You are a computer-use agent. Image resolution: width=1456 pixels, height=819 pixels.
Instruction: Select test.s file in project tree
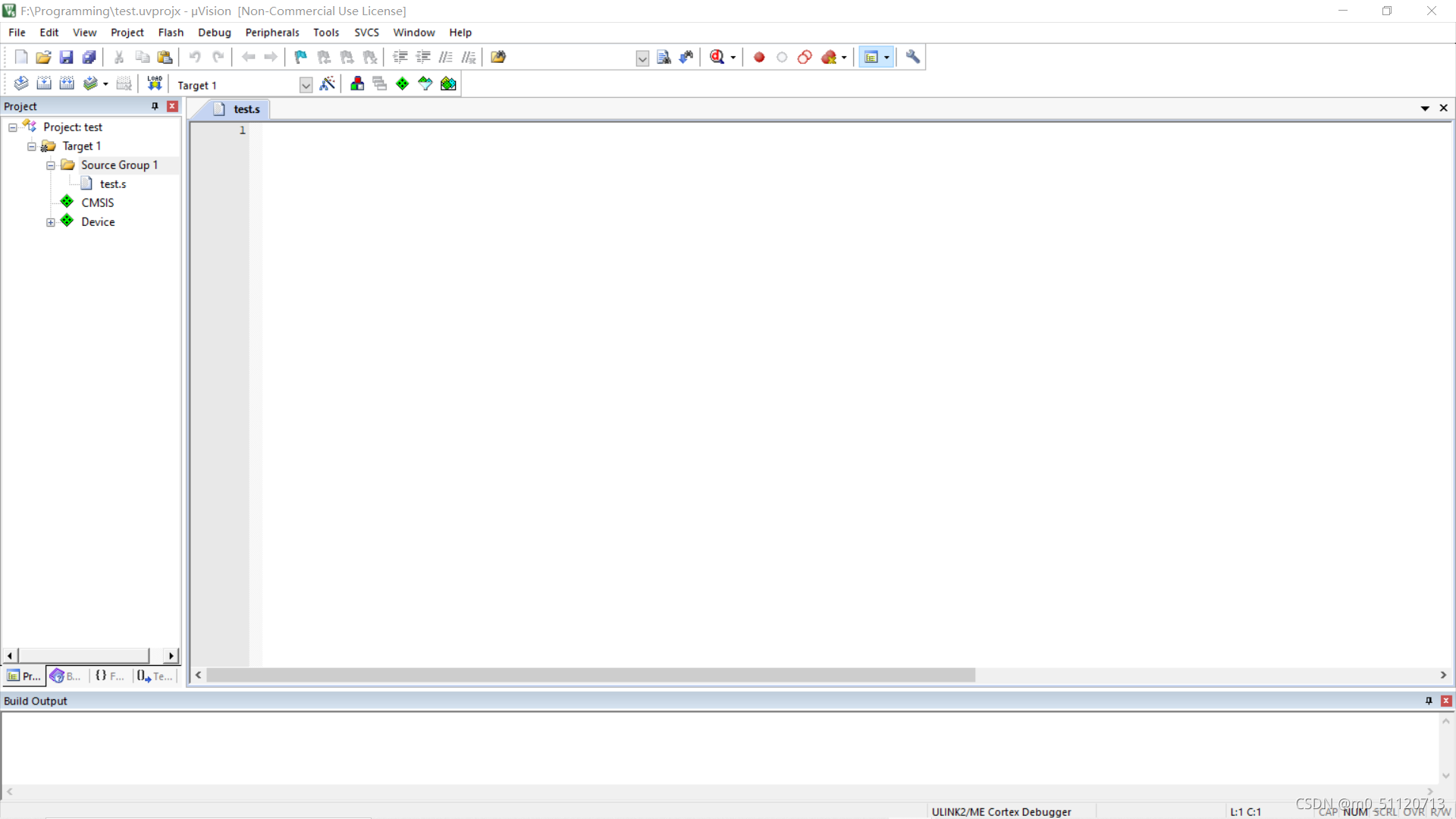tap(112, 184)
